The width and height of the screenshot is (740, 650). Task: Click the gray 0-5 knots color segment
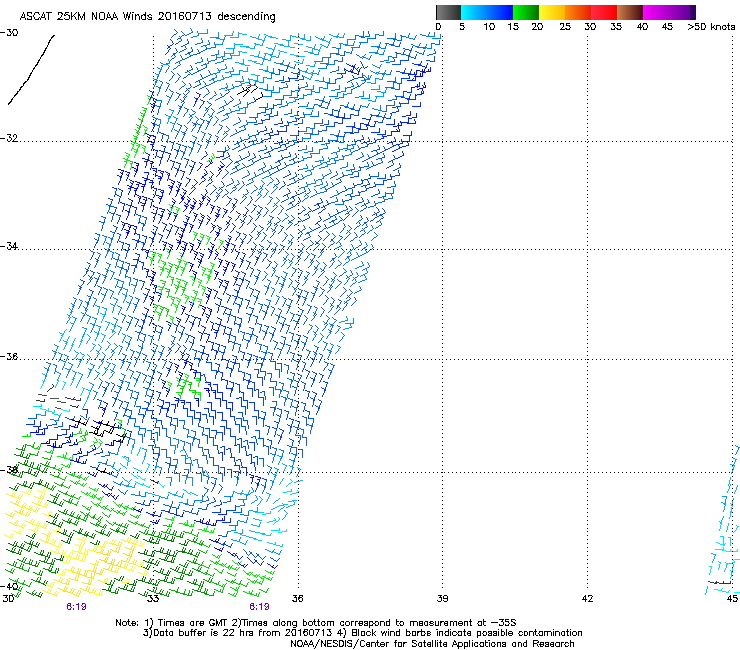[x=448, y=12]
